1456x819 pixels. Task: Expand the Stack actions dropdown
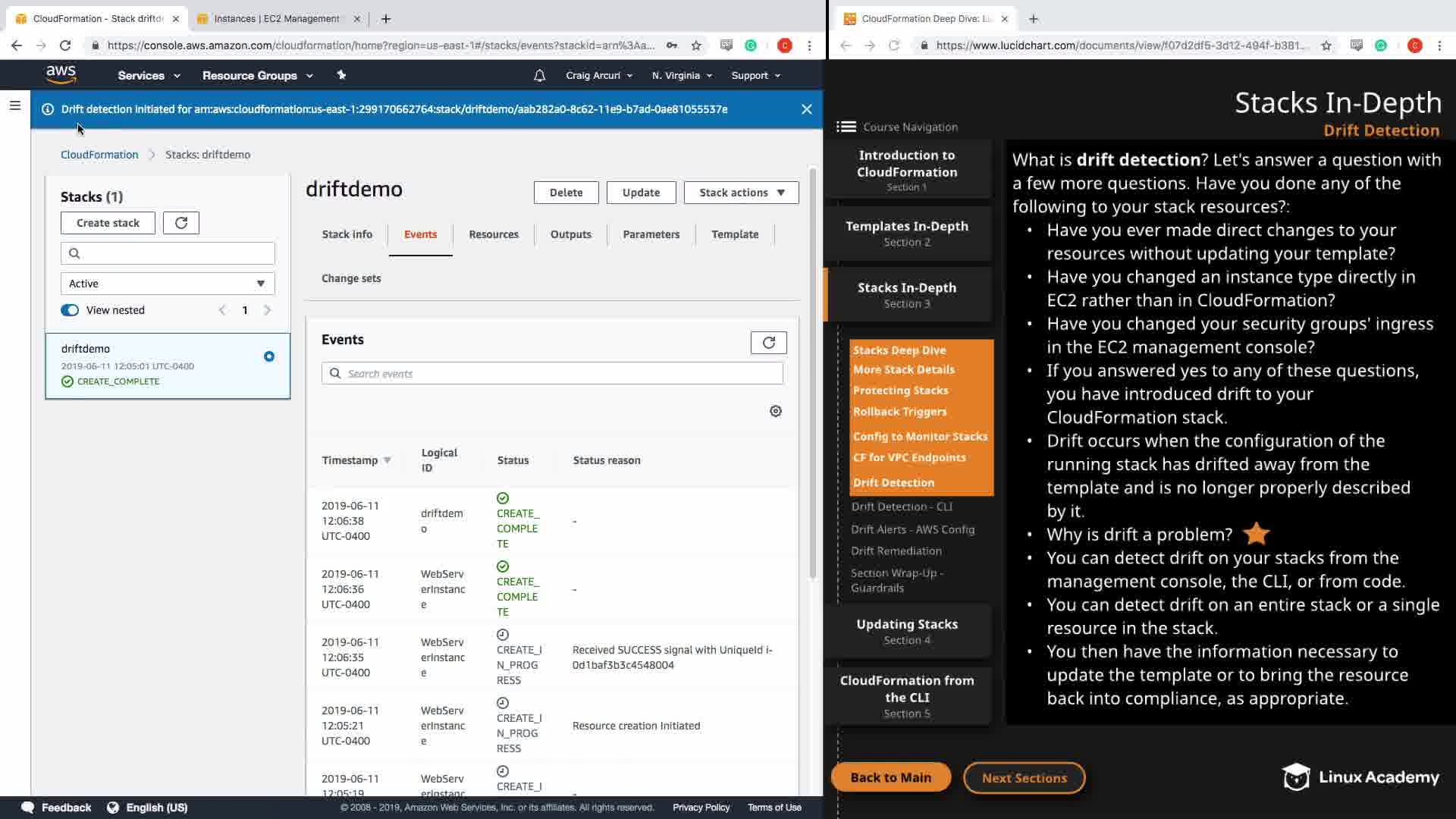click(741, 193)
